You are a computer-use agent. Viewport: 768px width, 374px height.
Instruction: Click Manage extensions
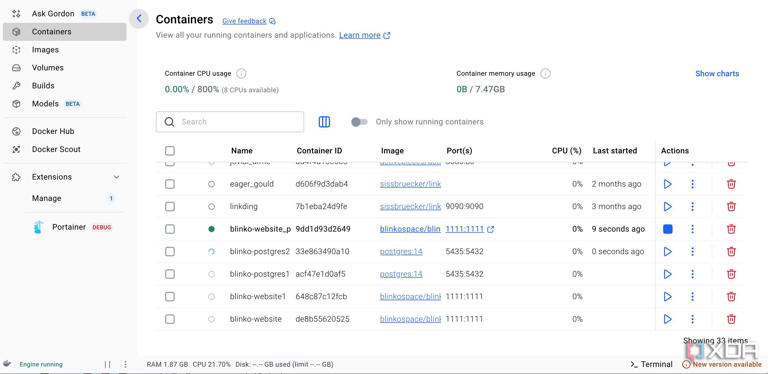coord(47,198)
